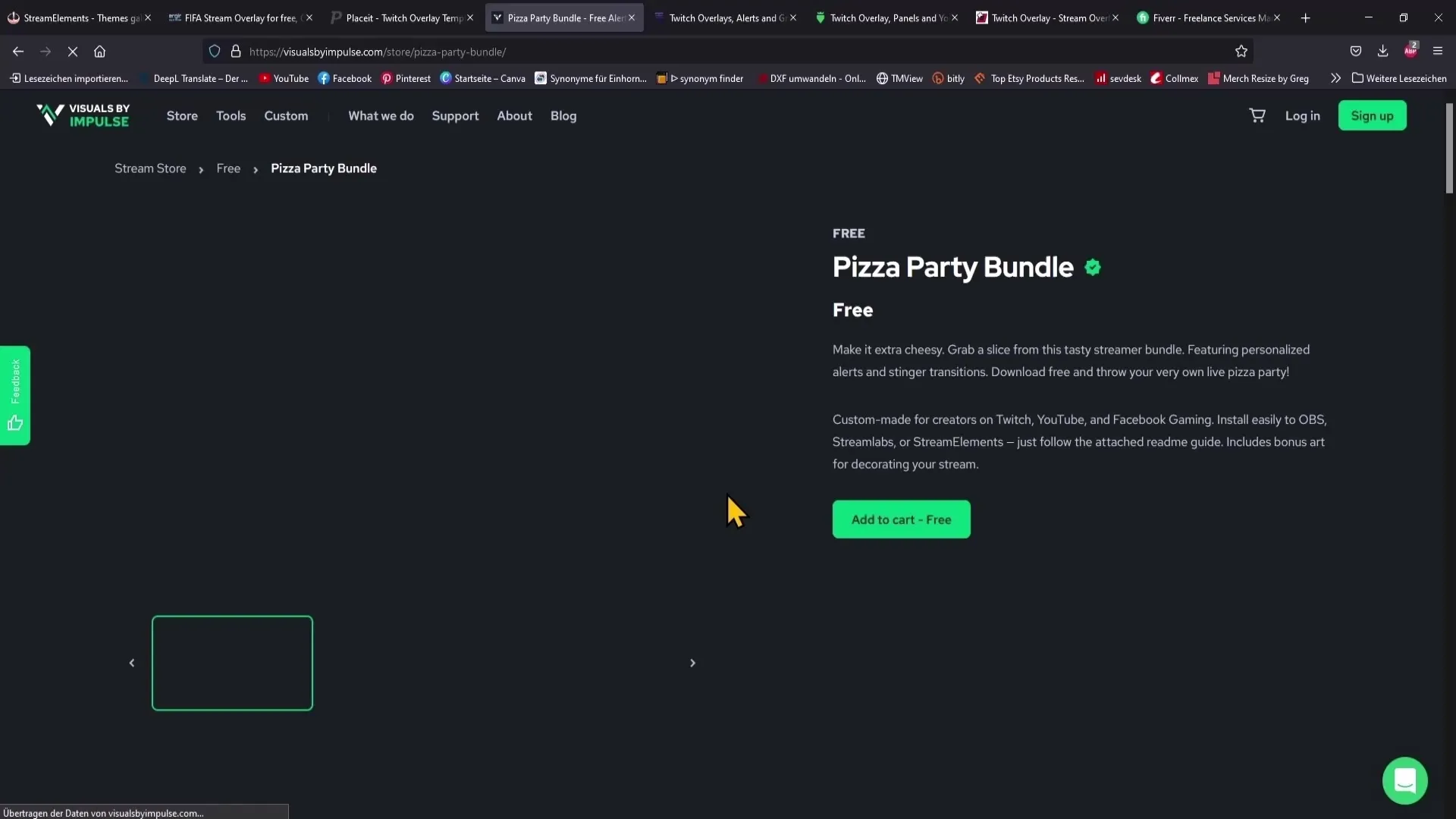
Task: Click the browser reload/loading icon
Action: [x=72, y=51]
